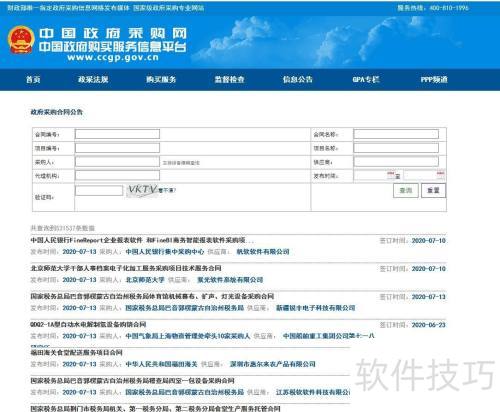500x412 pixels.
Task: Open 政采法规 navigation item
Action: click(x=93, y=79)
